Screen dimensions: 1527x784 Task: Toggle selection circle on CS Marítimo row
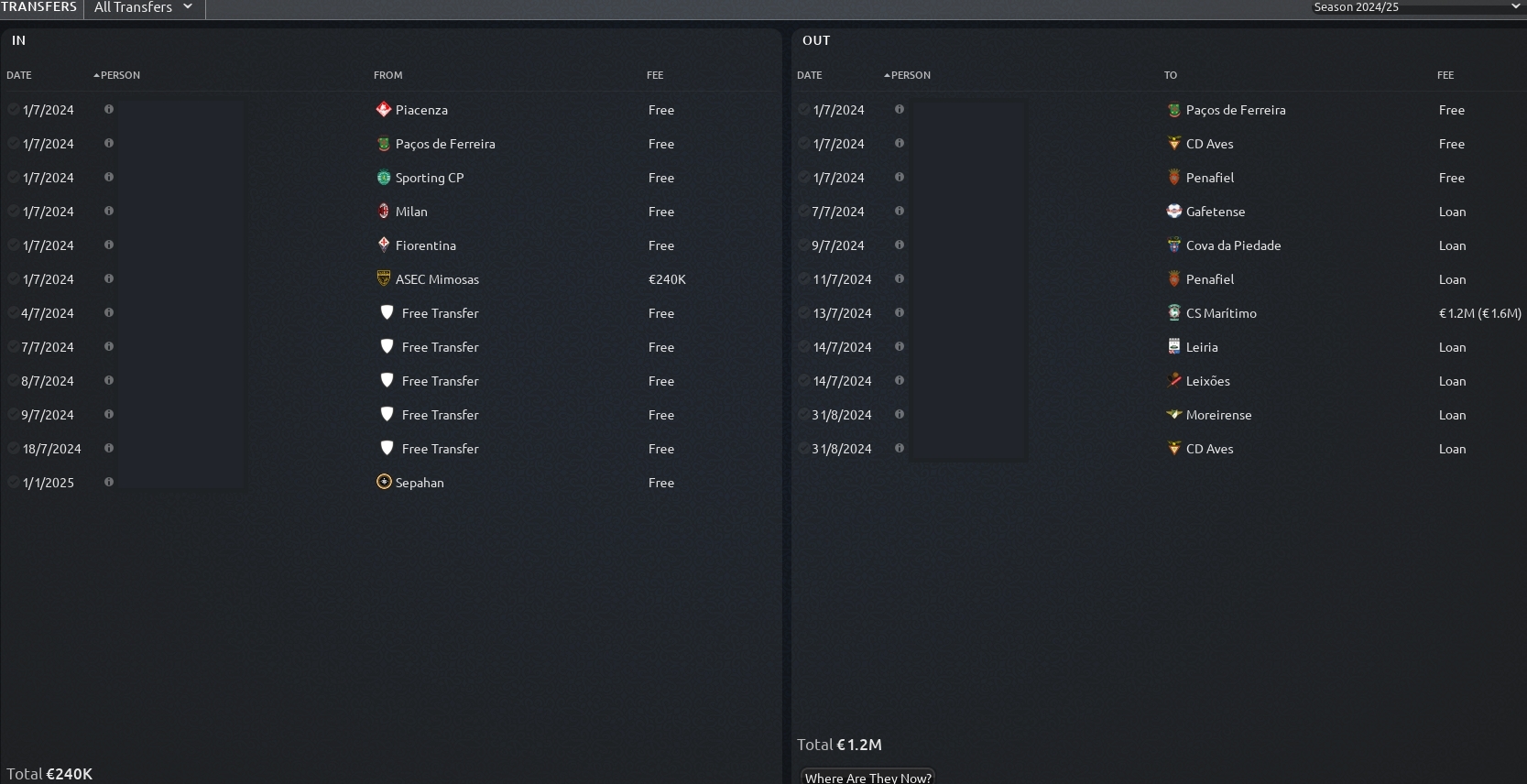coord(803,313)
